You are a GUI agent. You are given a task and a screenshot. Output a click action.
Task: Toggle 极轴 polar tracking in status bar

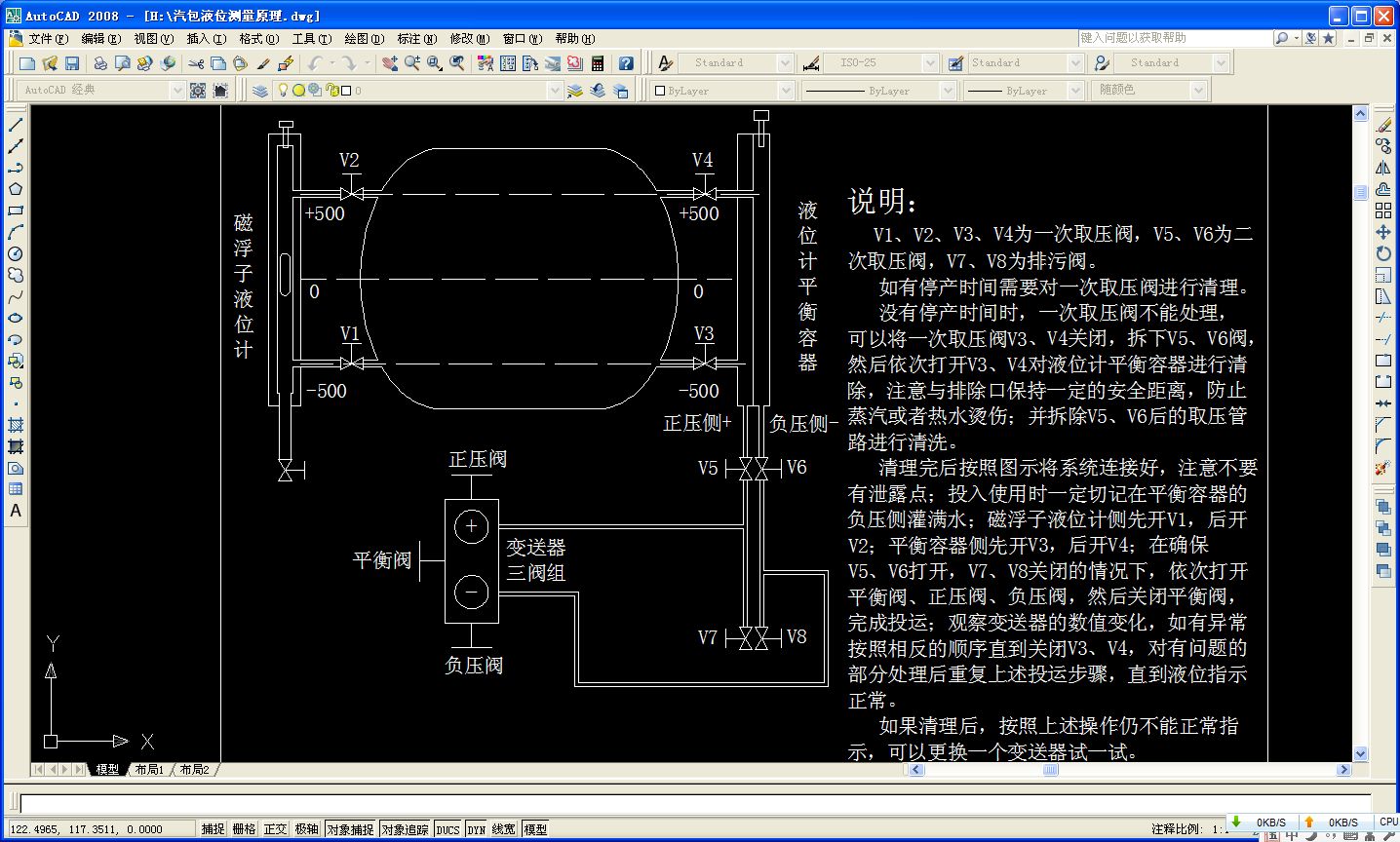click(306, 829)
